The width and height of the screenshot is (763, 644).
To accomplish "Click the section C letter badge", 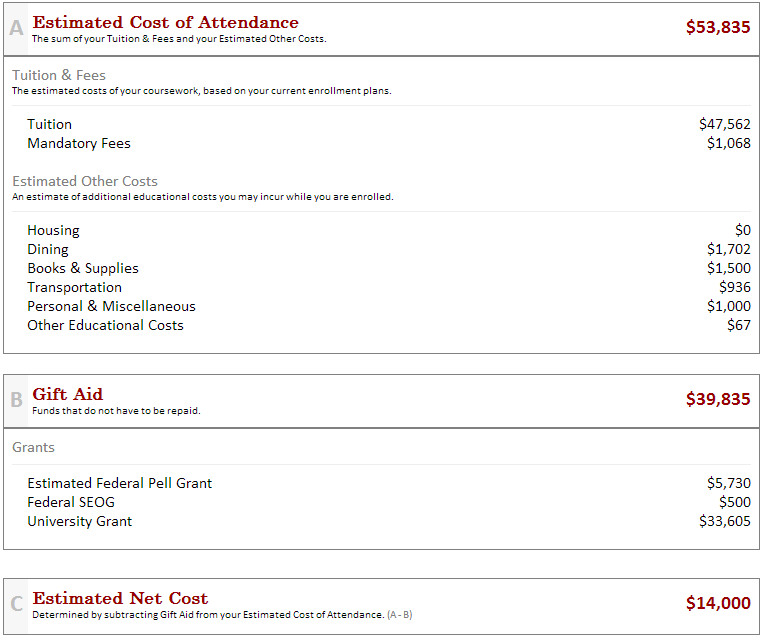I will click(16, 604).
